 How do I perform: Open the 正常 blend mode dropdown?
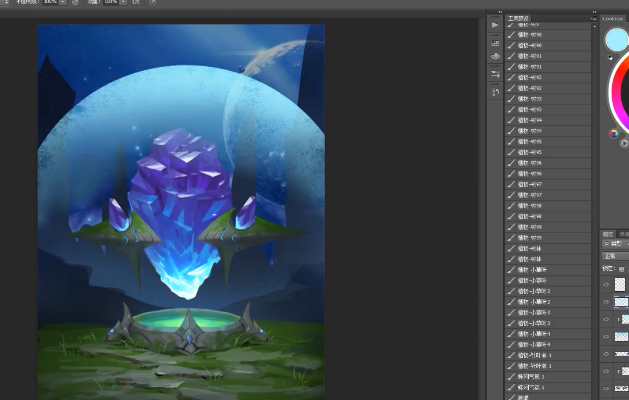[x=615, y=256]
